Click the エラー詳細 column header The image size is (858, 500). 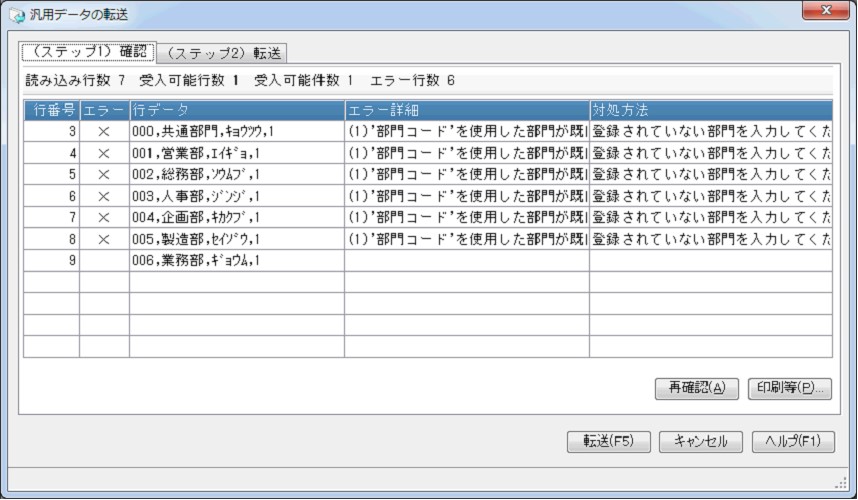click(466, 109)
